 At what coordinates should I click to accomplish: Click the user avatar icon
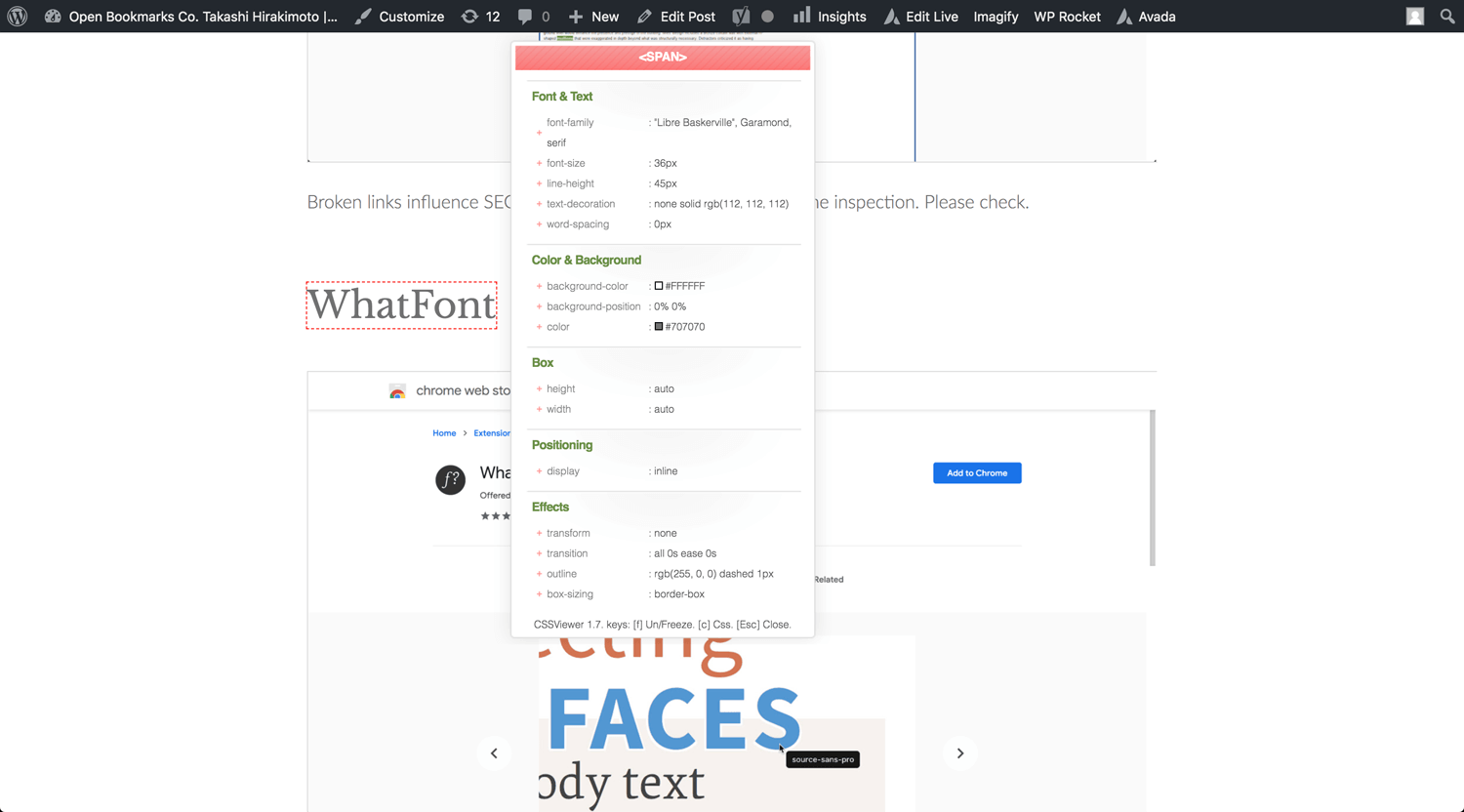click(x=1415, y=17)
